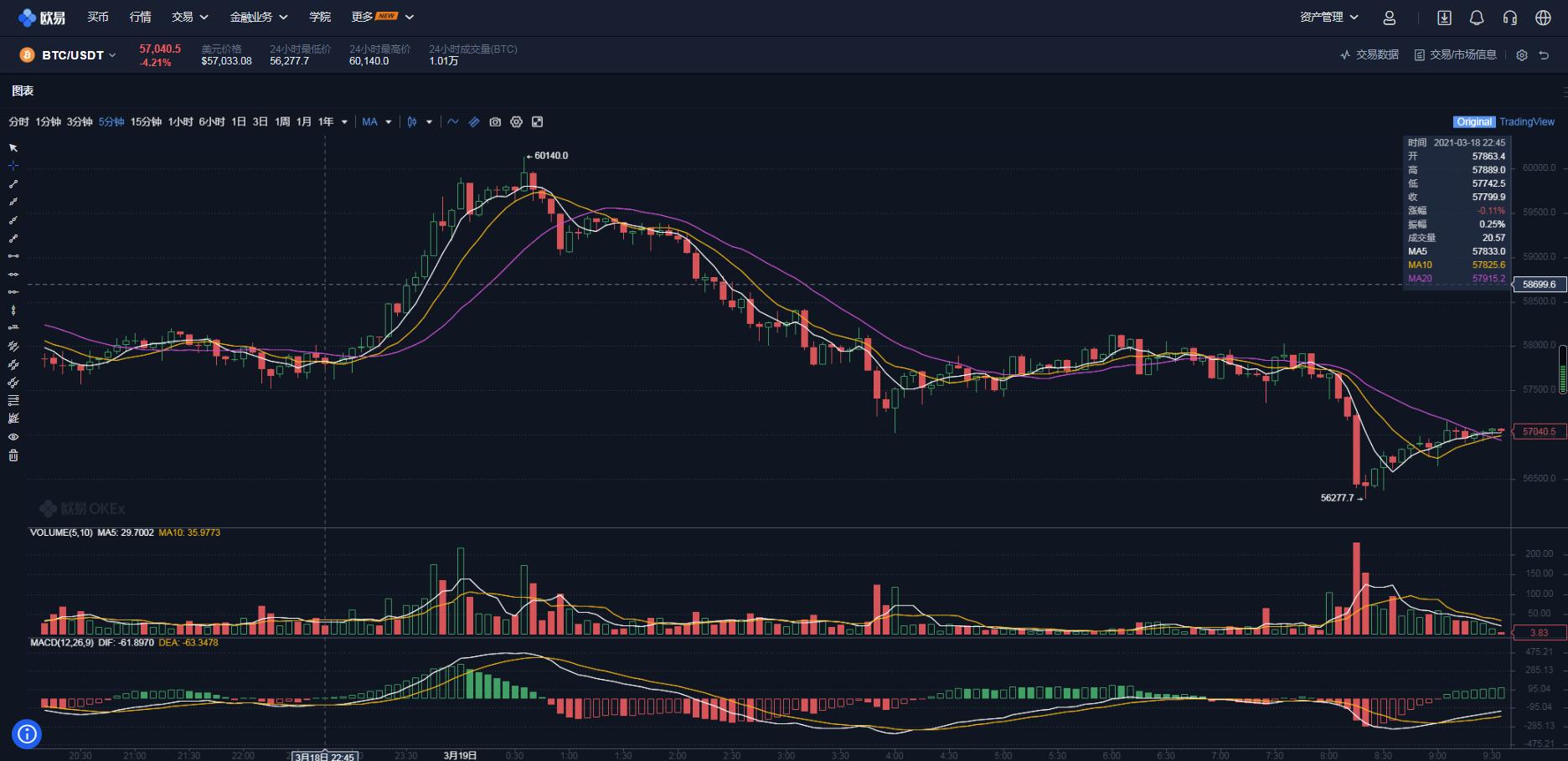Click the camera screenshot icon
The width and height of the screenshot is (1568, 761).
[x=495, y=122]
